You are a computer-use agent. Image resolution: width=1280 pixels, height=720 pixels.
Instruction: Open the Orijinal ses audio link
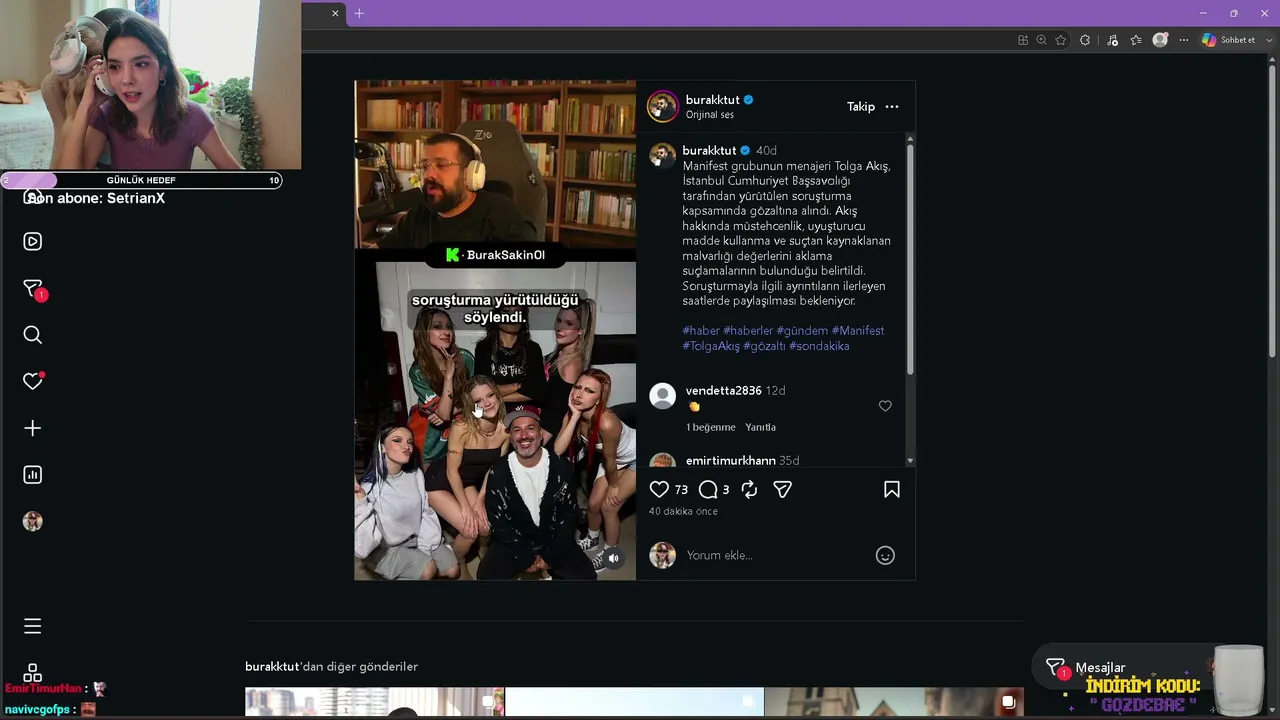710,115
